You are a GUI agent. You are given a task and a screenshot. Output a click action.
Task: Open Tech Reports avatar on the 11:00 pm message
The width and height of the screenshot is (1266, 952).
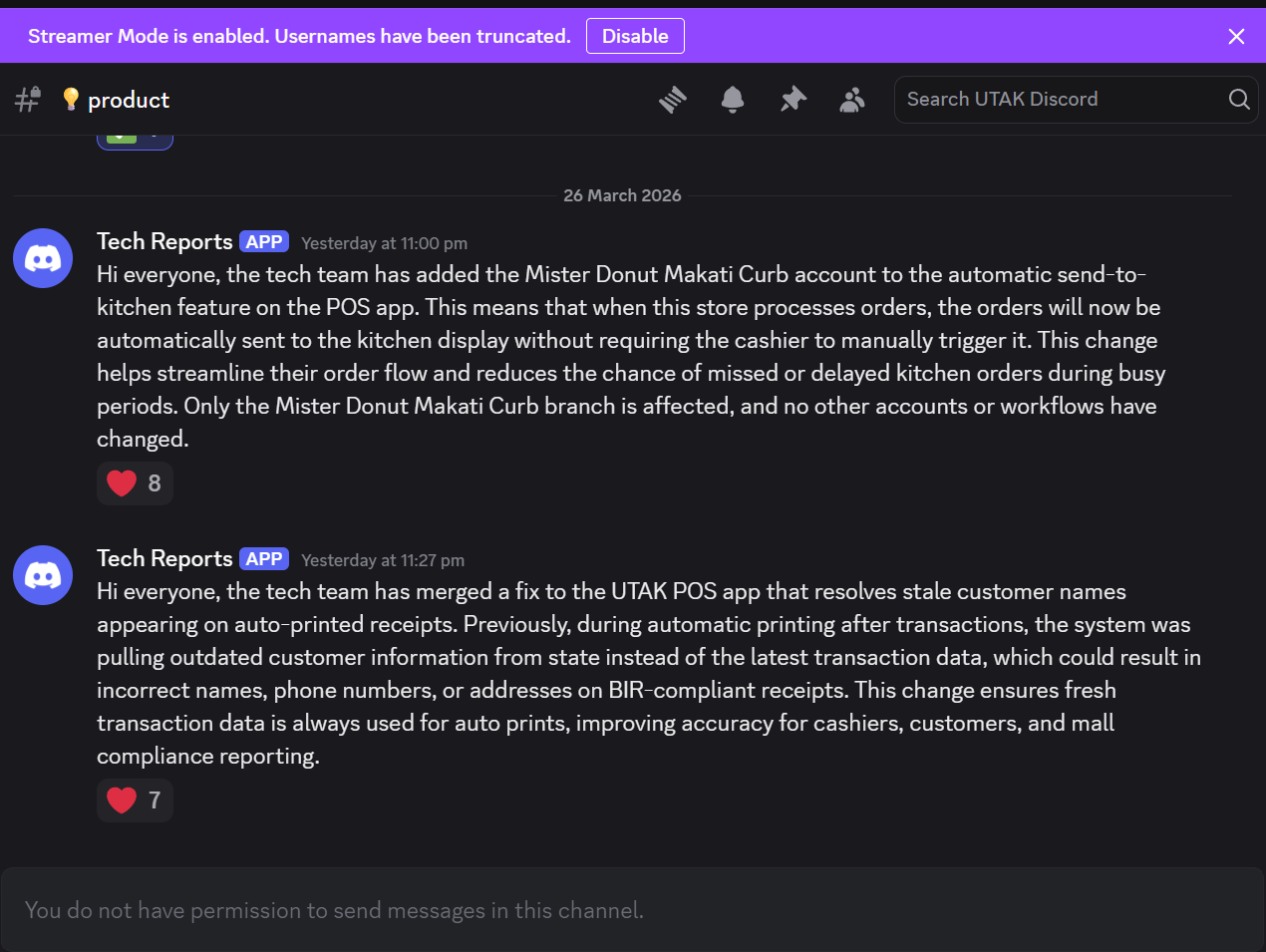click(43, 258)
